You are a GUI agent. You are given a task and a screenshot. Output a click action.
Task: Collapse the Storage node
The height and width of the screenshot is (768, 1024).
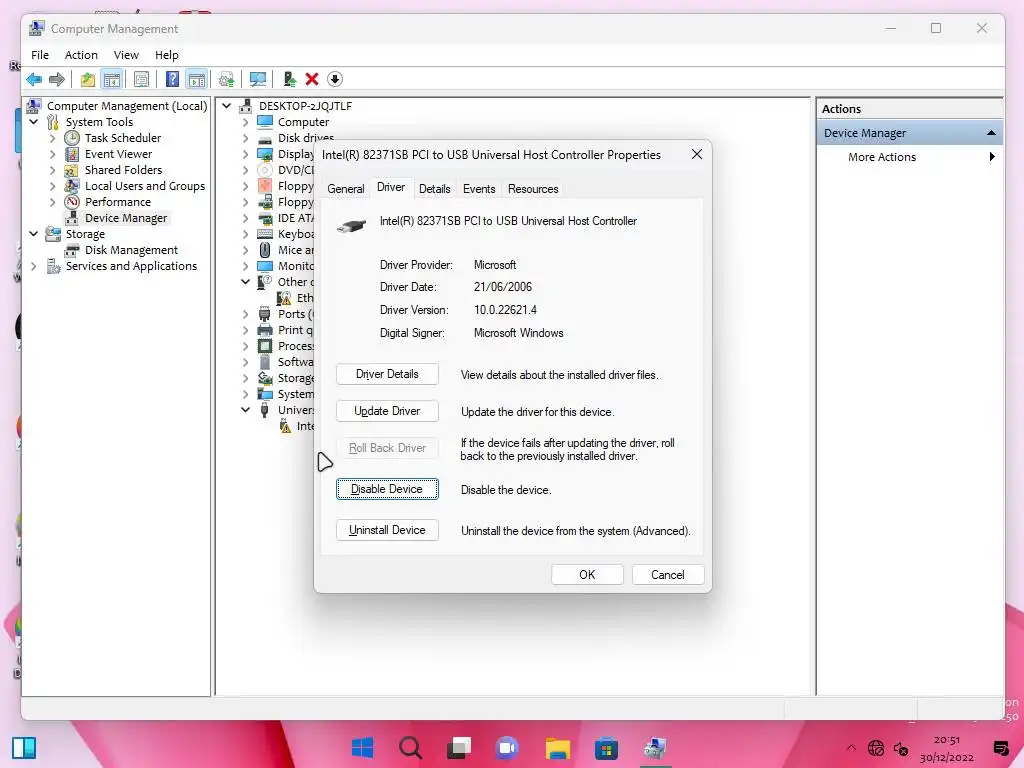click(x=34, y=234)
